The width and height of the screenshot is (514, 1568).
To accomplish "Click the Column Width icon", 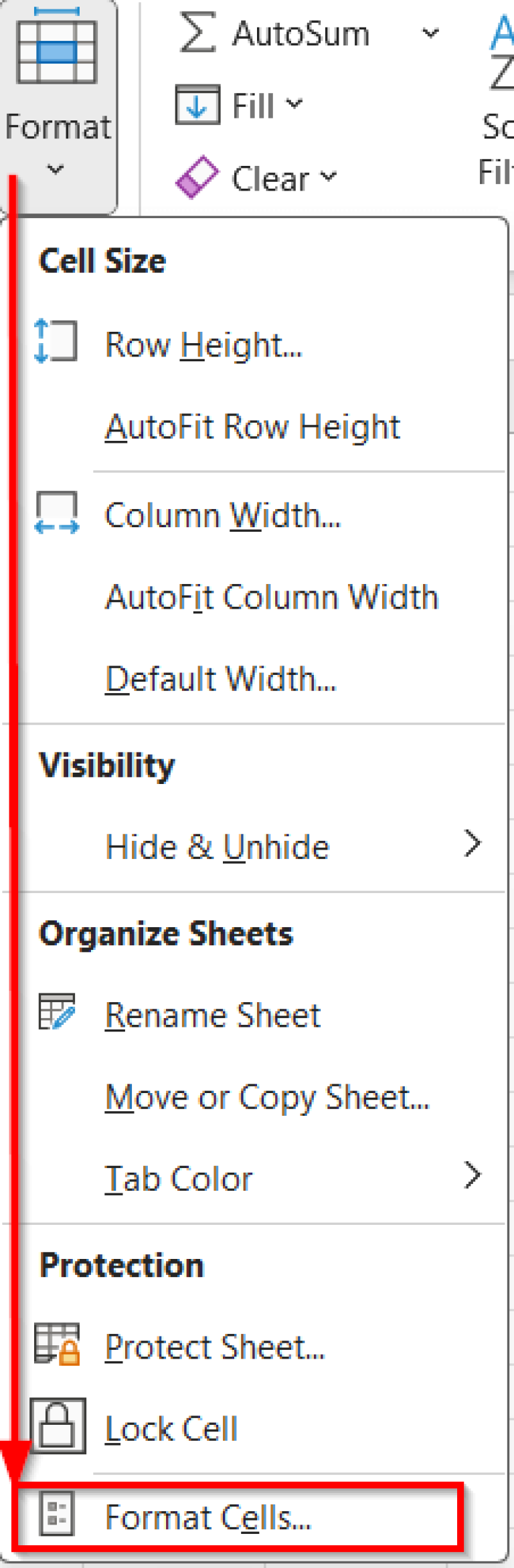I will [56, 513].
